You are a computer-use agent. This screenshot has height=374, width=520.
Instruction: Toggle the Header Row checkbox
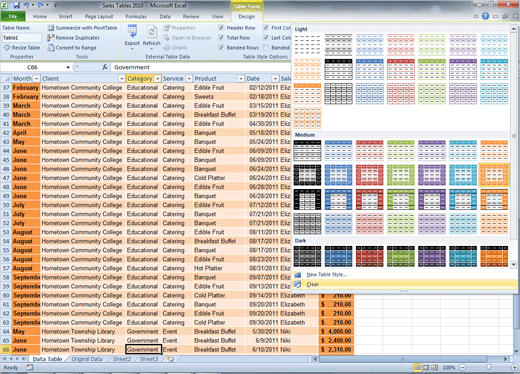click(x=221, y=28)
